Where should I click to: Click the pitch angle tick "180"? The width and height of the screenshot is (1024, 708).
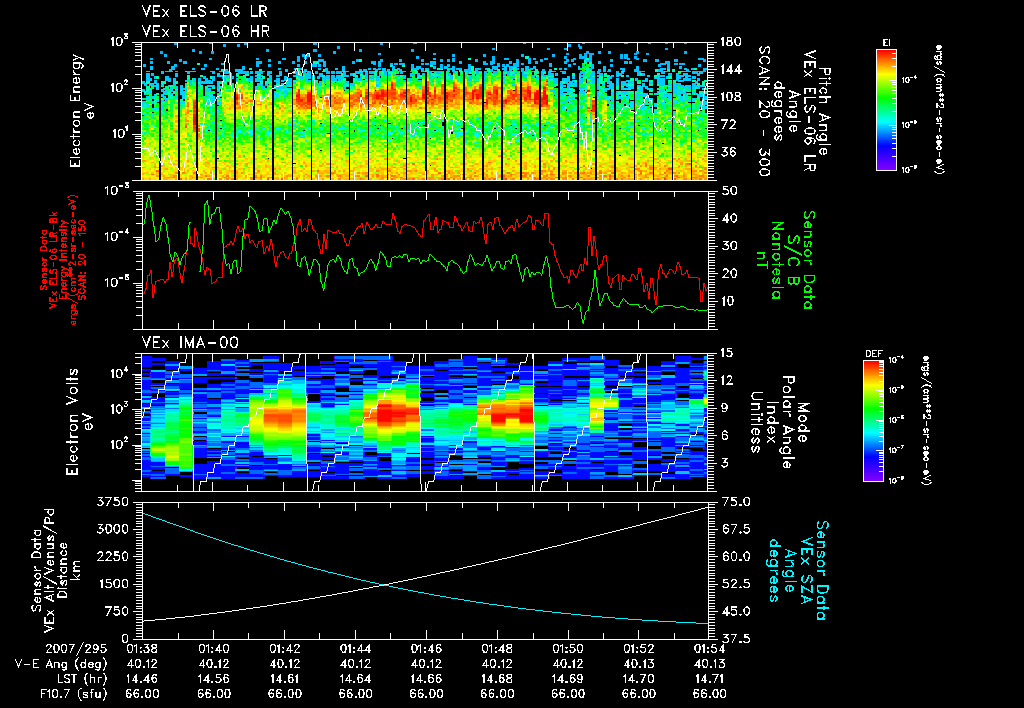730,42
